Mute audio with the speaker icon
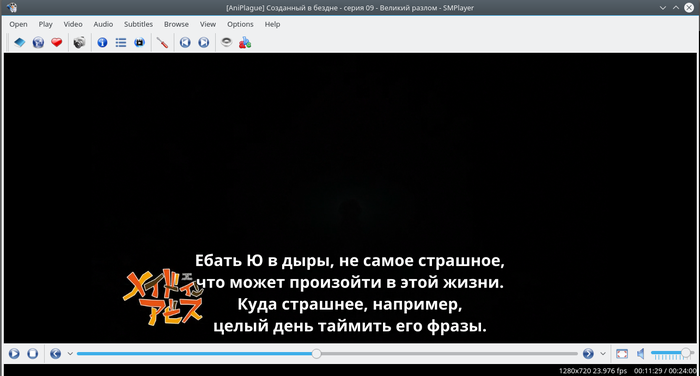This screenshot has width=700, height=376. click(641, 354)
